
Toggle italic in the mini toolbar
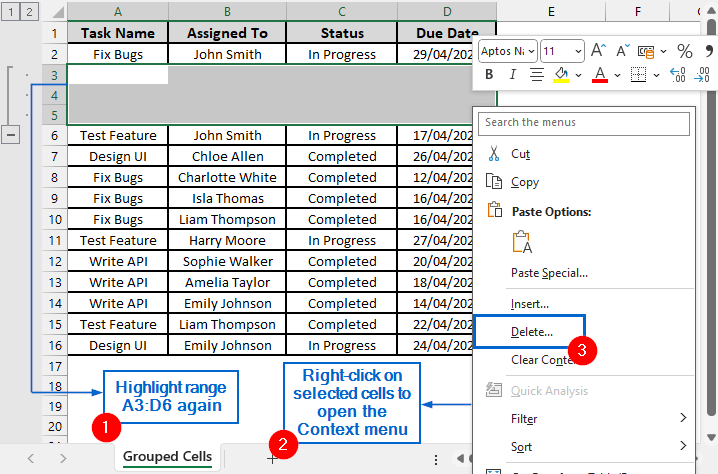point(512,74)
